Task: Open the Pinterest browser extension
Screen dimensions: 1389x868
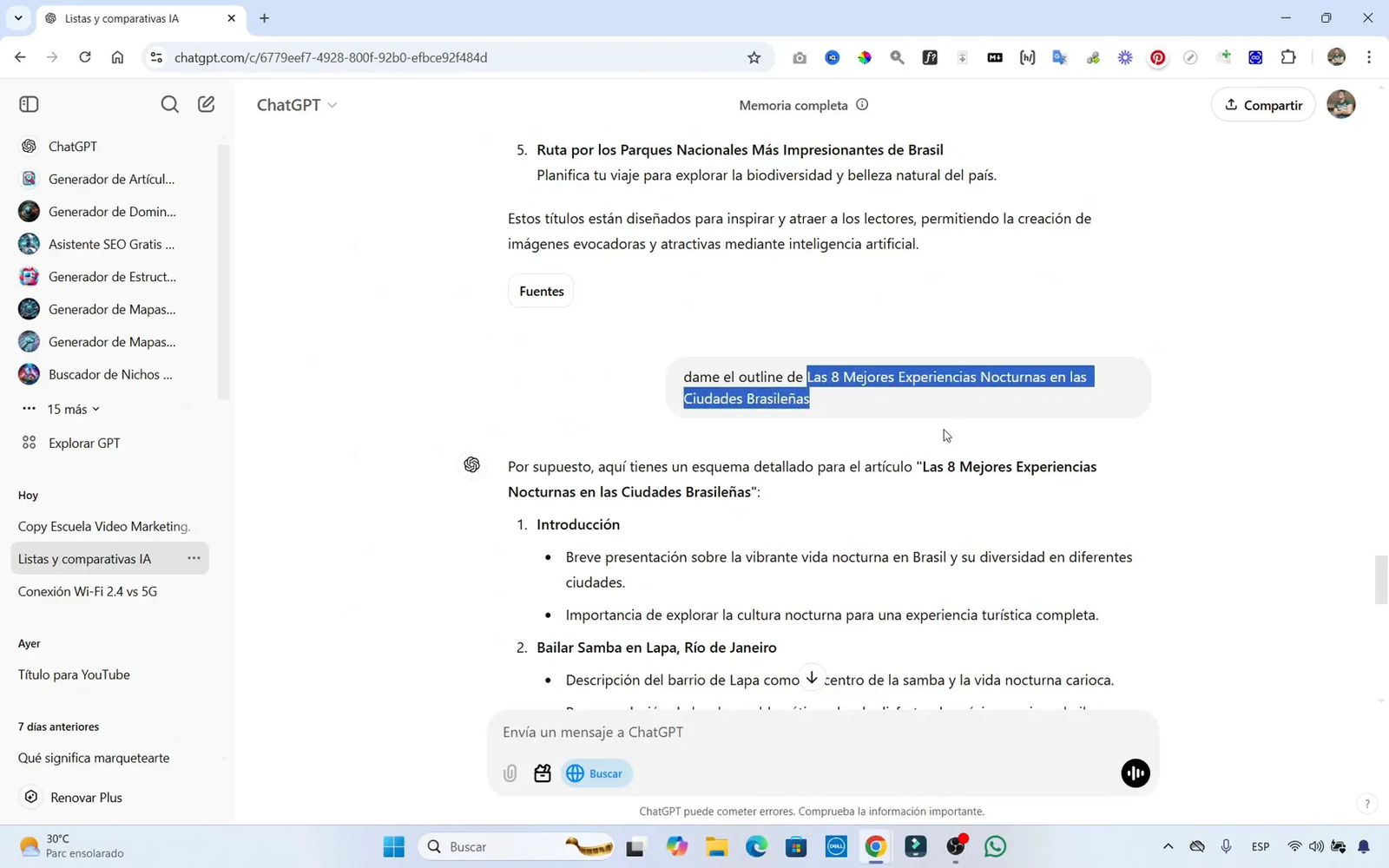Action: (1157, 57)
